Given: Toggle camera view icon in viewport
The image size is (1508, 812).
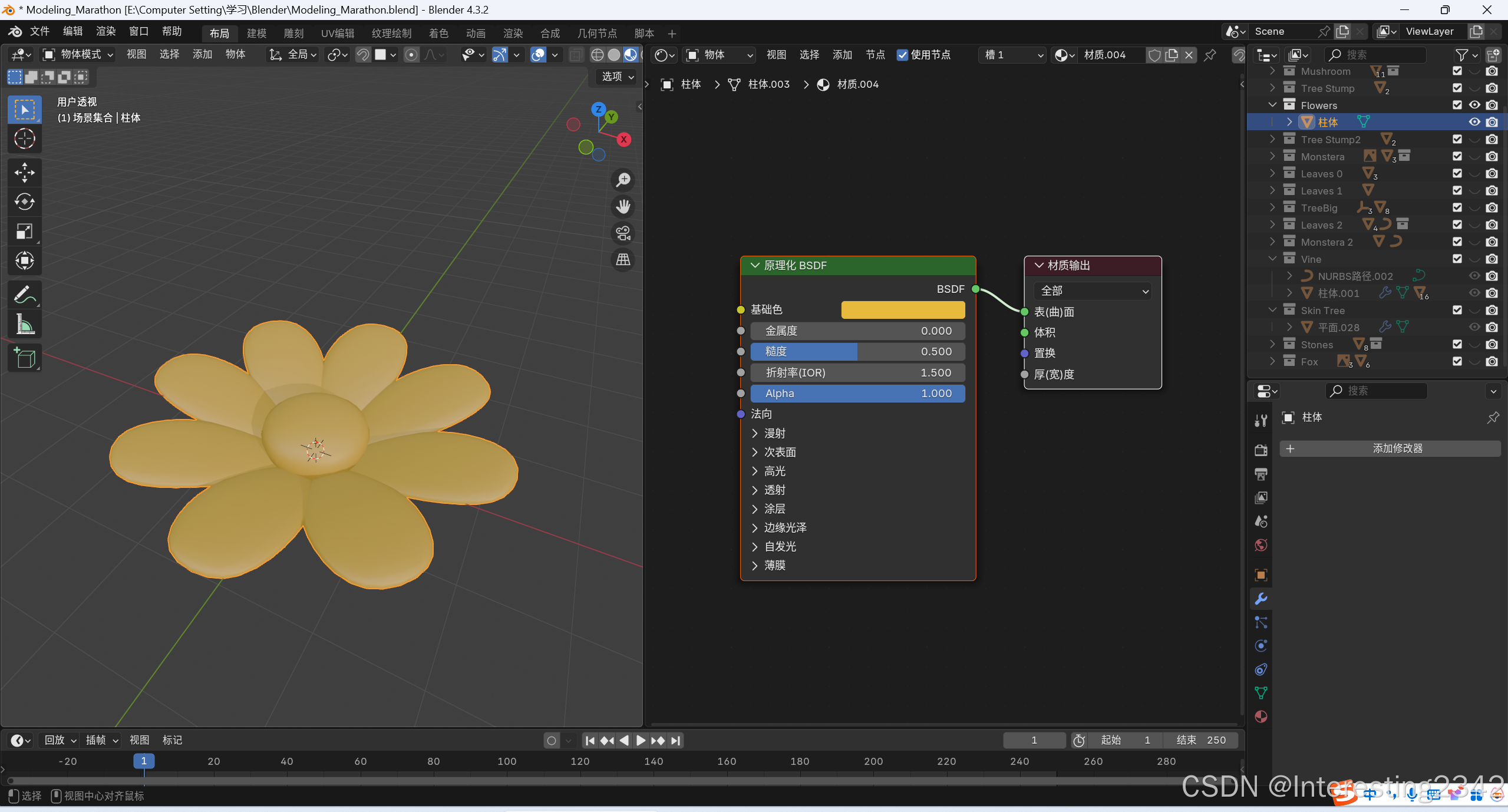Looking at the screenshot, I should (x=623, y=233).
